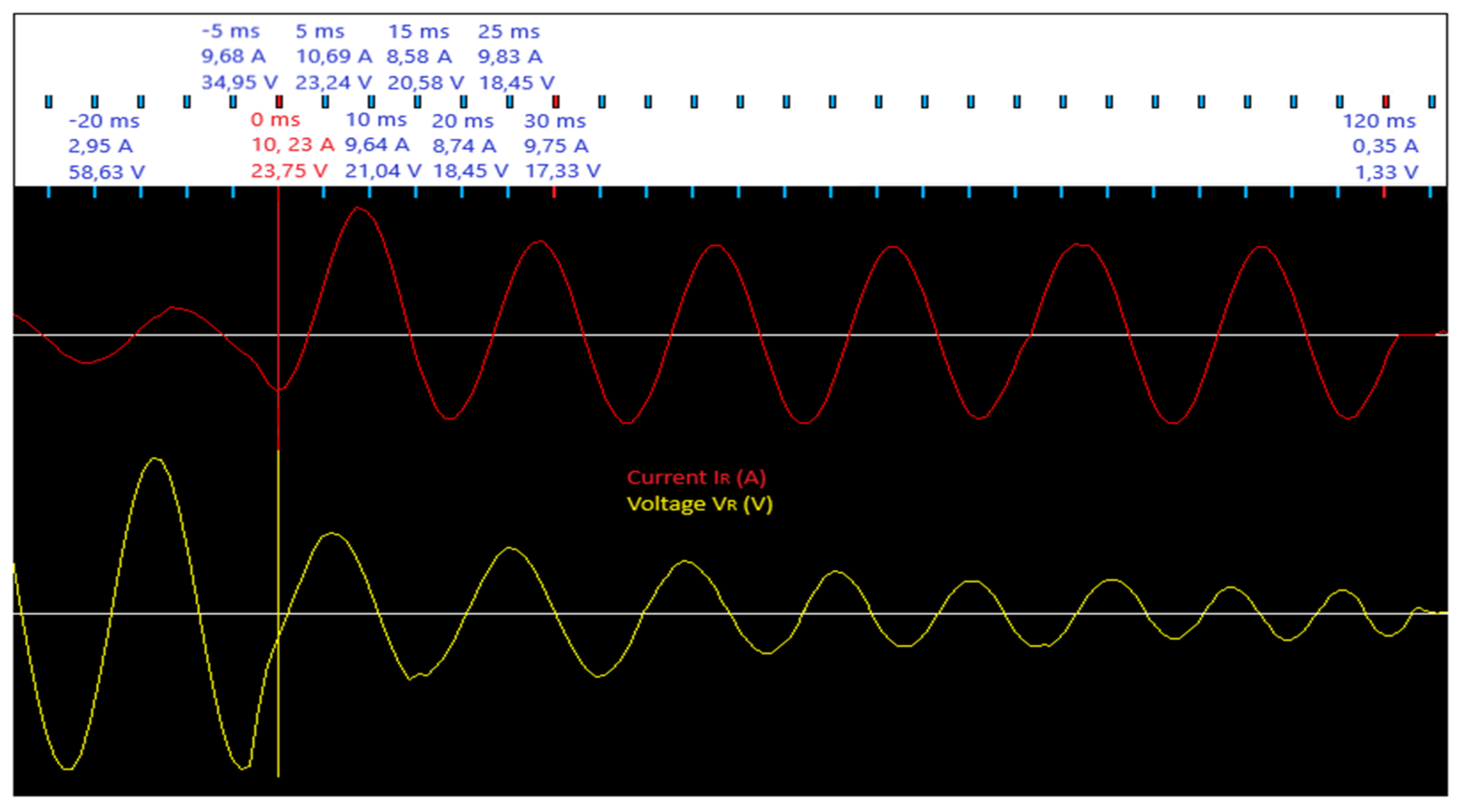1462x812 pixels.
Task: Click the highest peak of red current waveform
Action: (357, 208)
